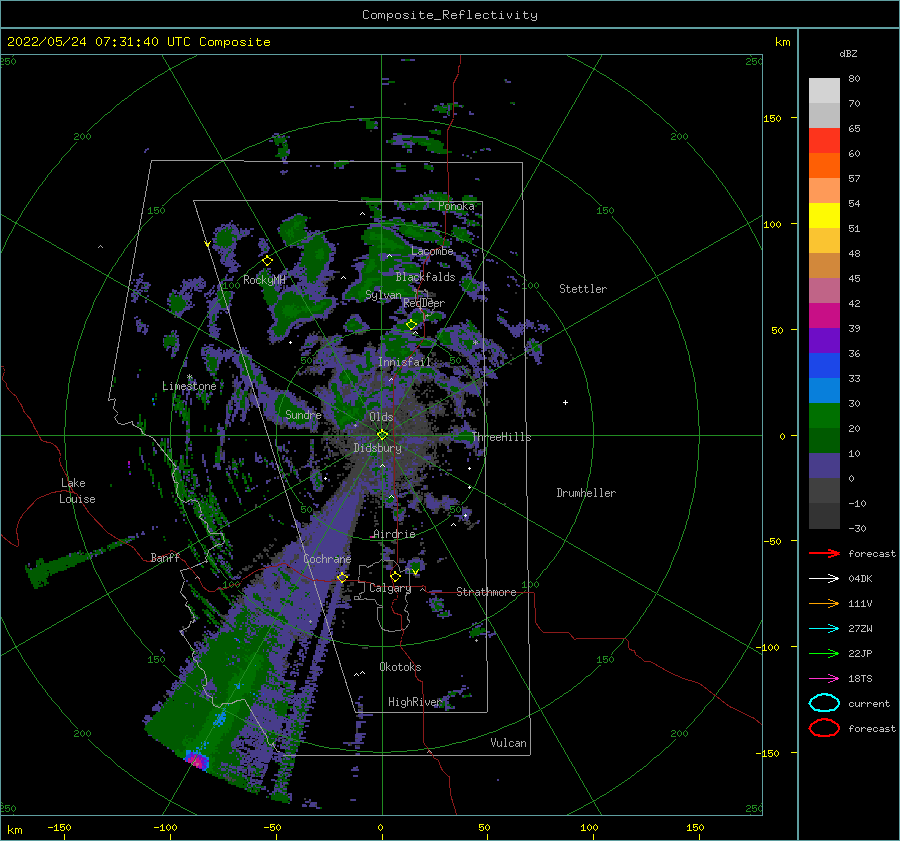Click the Banff label
The height and width of the screenshot is (841, 900).
point(165,557)
